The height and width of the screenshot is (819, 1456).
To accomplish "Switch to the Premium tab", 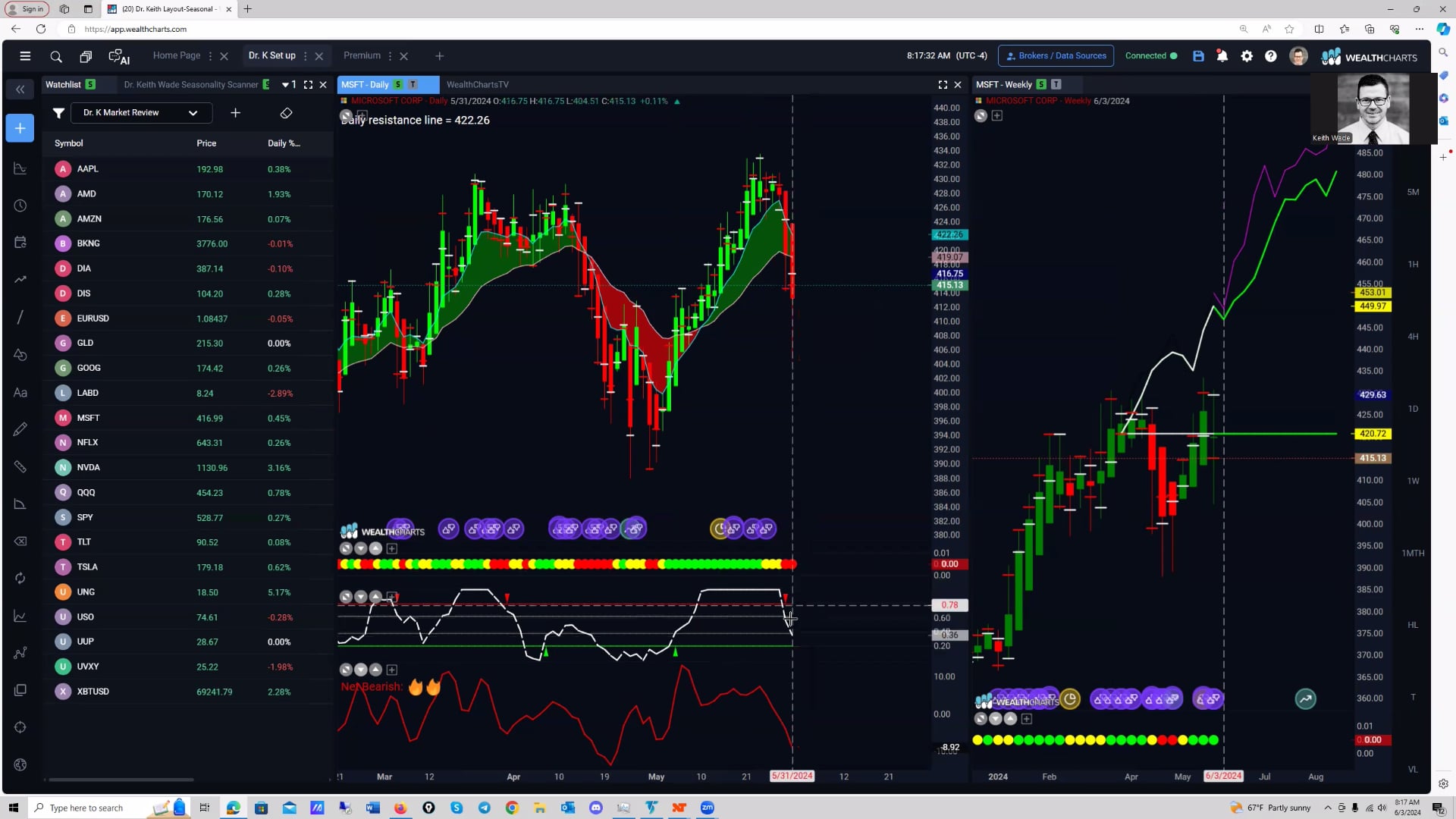I will click(x=362, y=55).
